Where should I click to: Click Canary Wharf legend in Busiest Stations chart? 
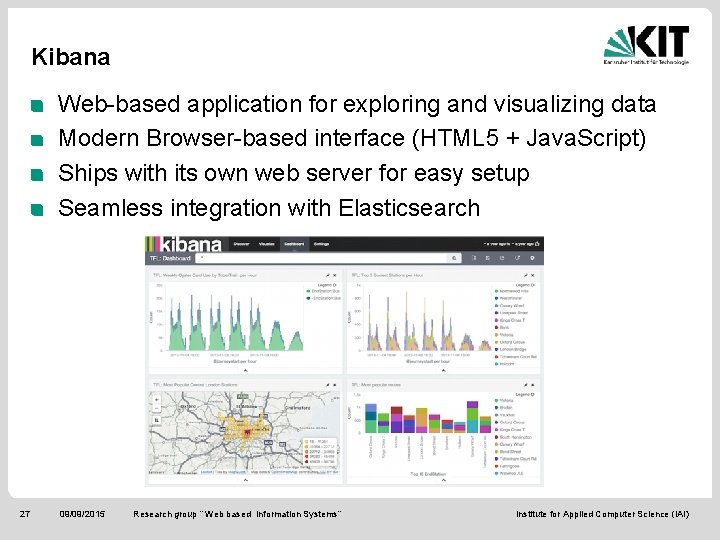509,305
